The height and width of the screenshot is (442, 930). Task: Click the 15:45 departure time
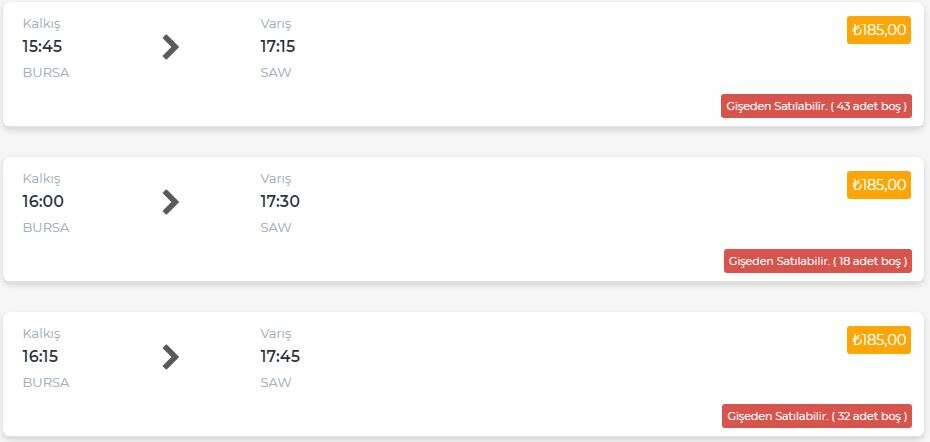click(42, 46)
